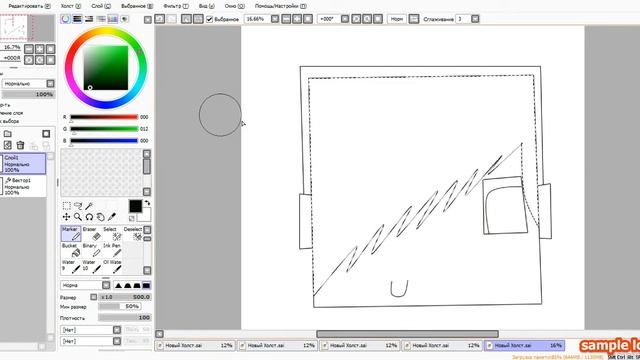Click the trash icon to delete layer
This screenshot has height=360, width=640.
point(20,145)
